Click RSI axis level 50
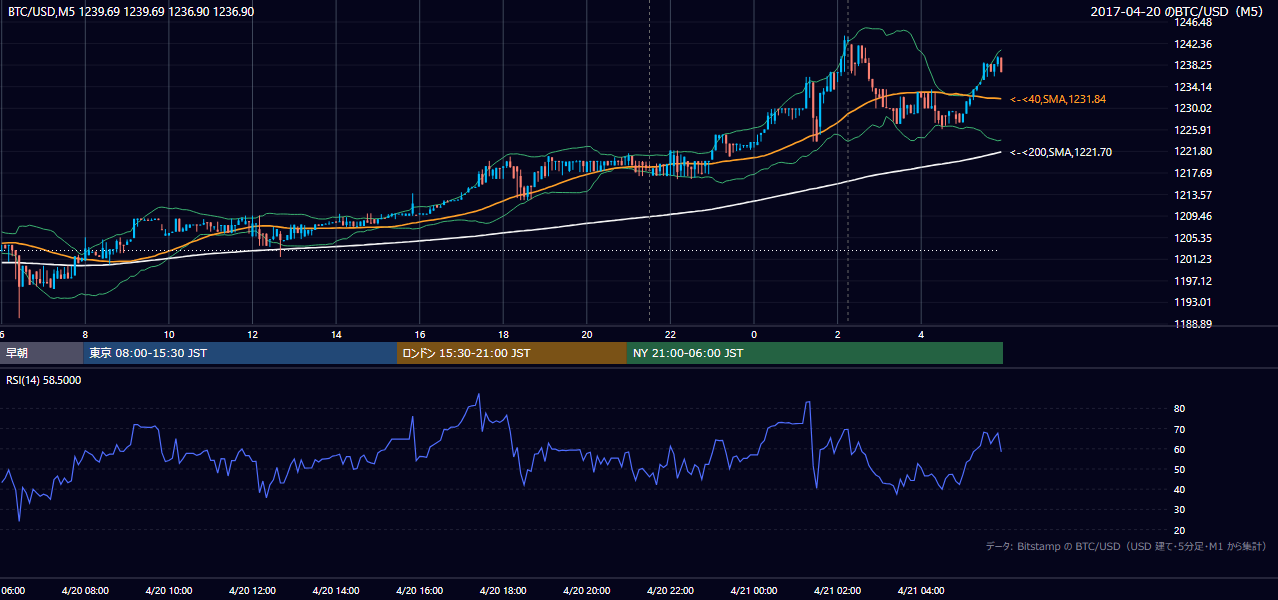Image resolution: width=1278 pixels, height=600 pixels. [x=1179, y=469]
